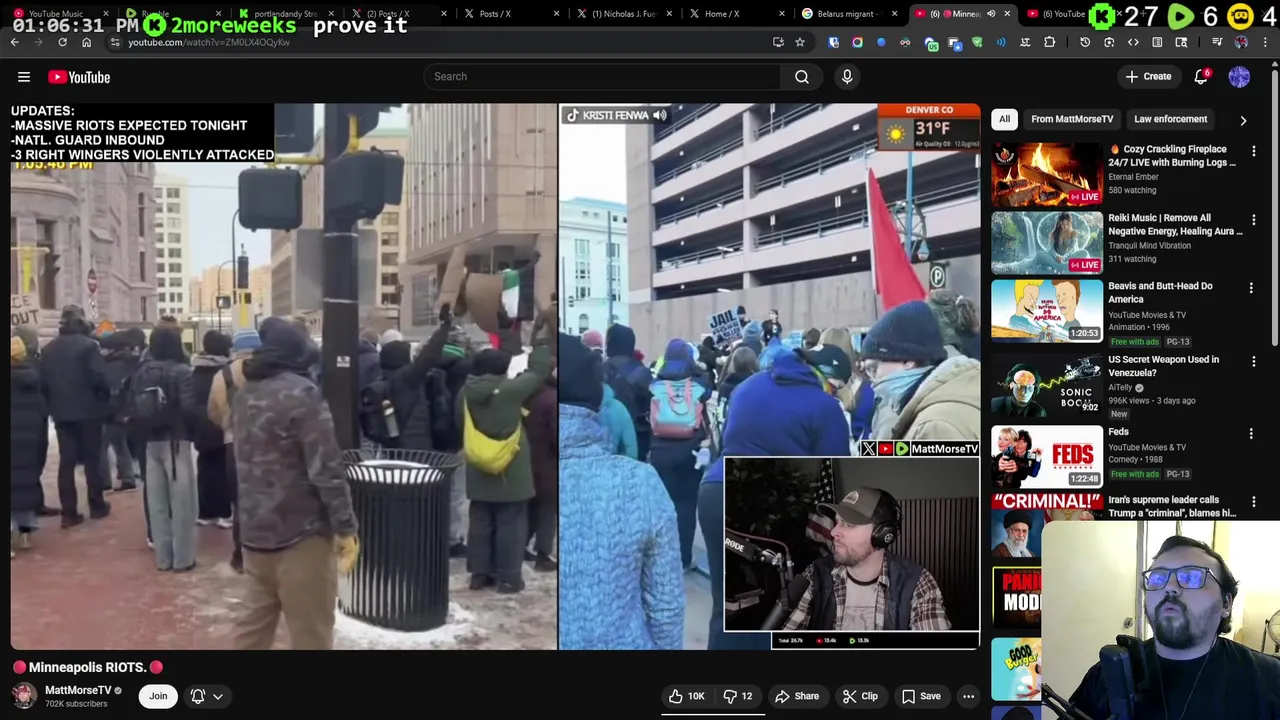Open options menu for Feds movie
The width and height of the screenshot is (1280, 720).
click(1251, 433)
